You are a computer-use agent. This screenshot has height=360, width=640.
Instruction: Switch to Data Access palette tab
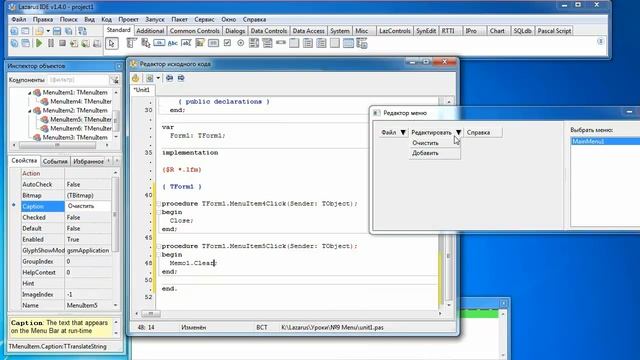[x=308, y=31]
